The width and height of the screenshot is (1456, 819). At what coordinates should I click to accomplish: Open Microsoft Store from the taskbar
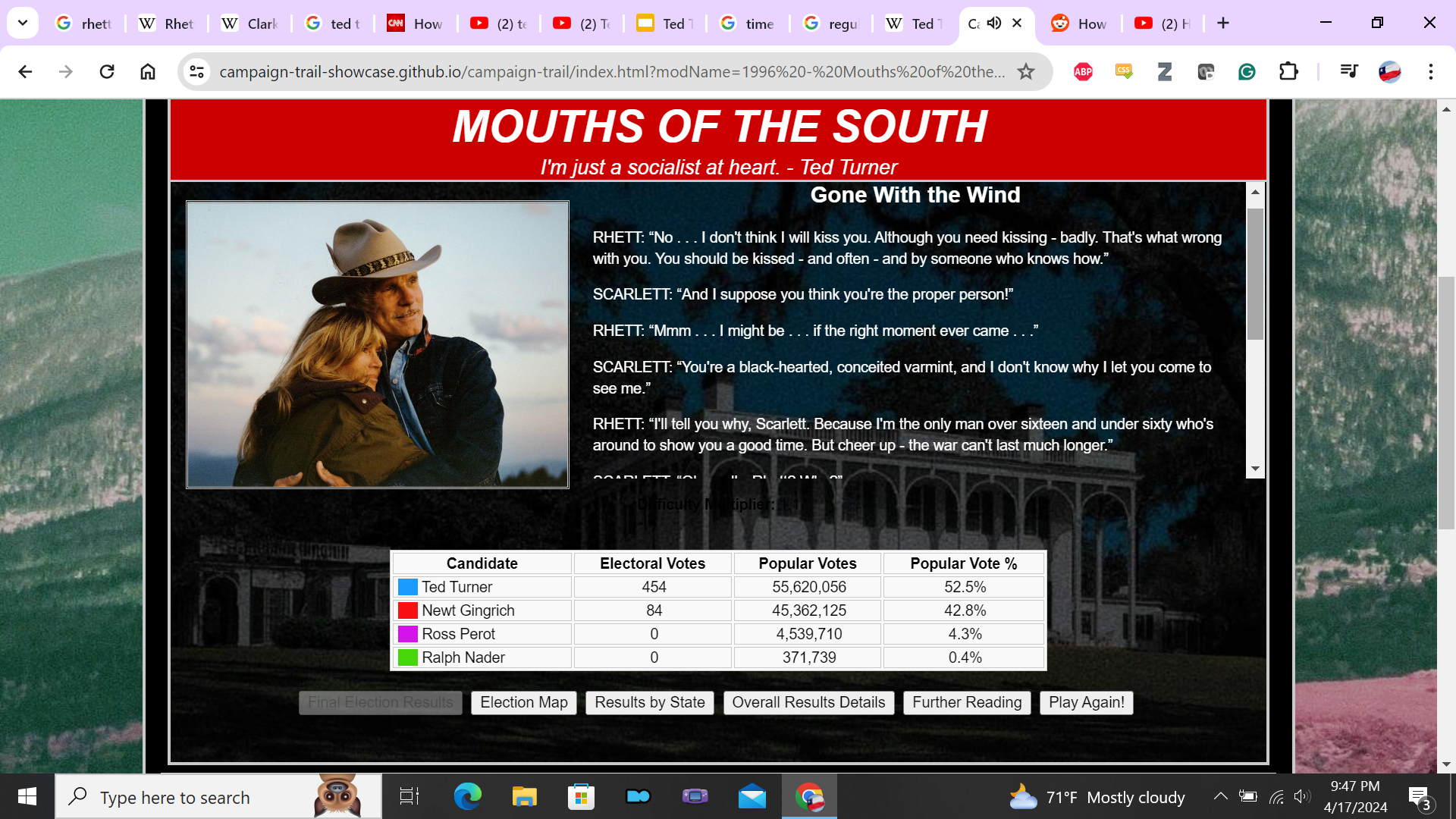pyautogui.click(x=581, y=797)
